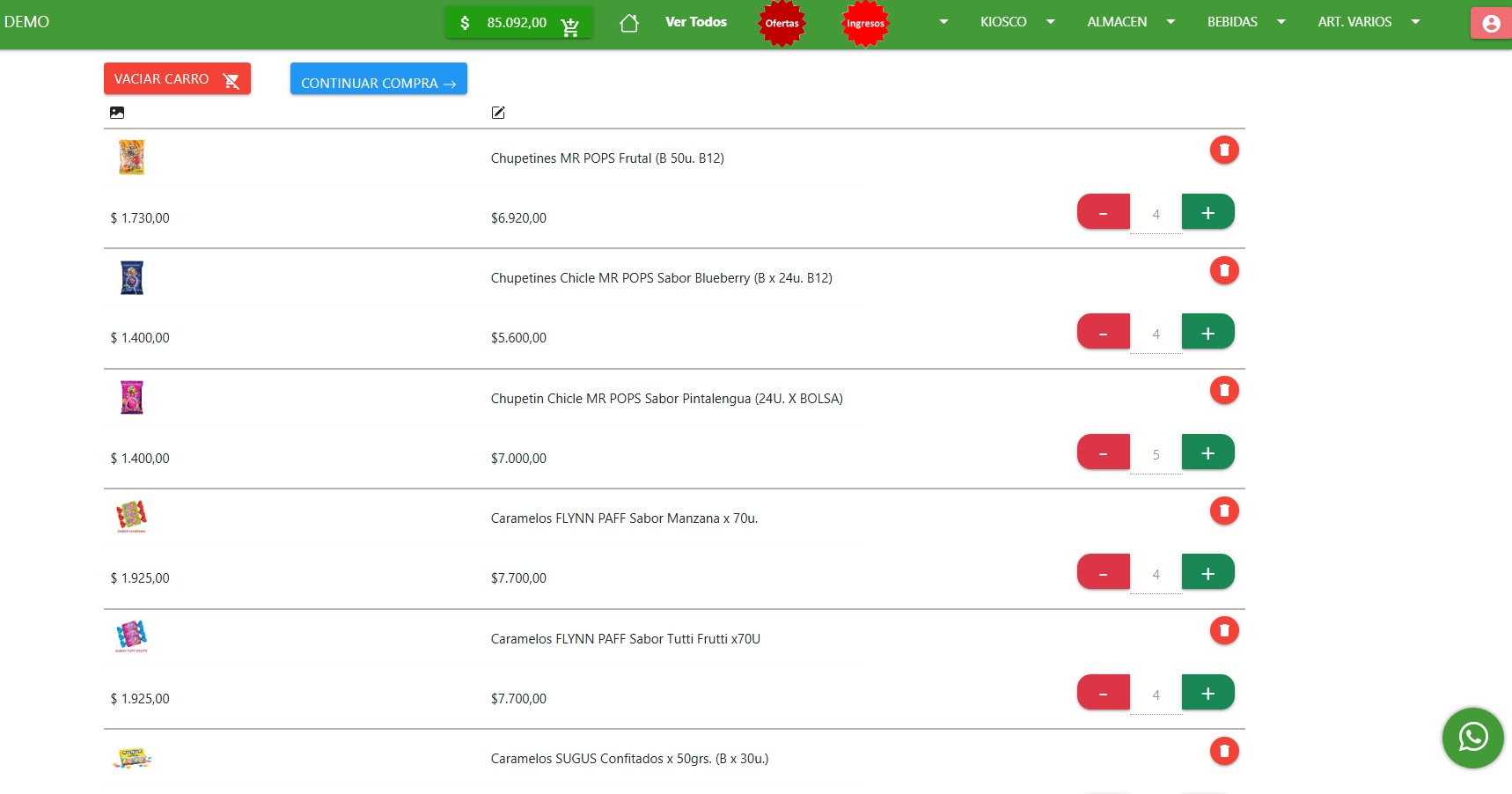Click the Ingresos red badge icon

pos(864,24)
